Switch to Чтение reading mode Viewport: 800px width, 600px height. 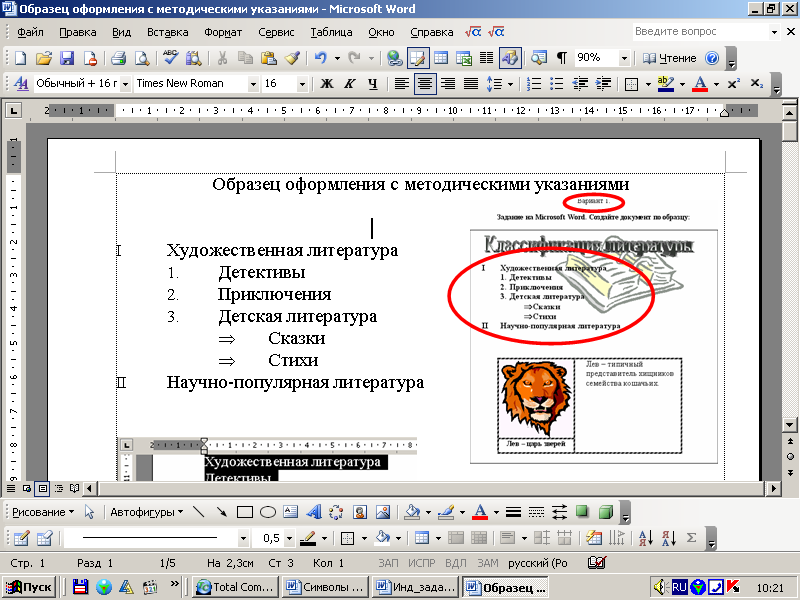(x=669, y=58)
